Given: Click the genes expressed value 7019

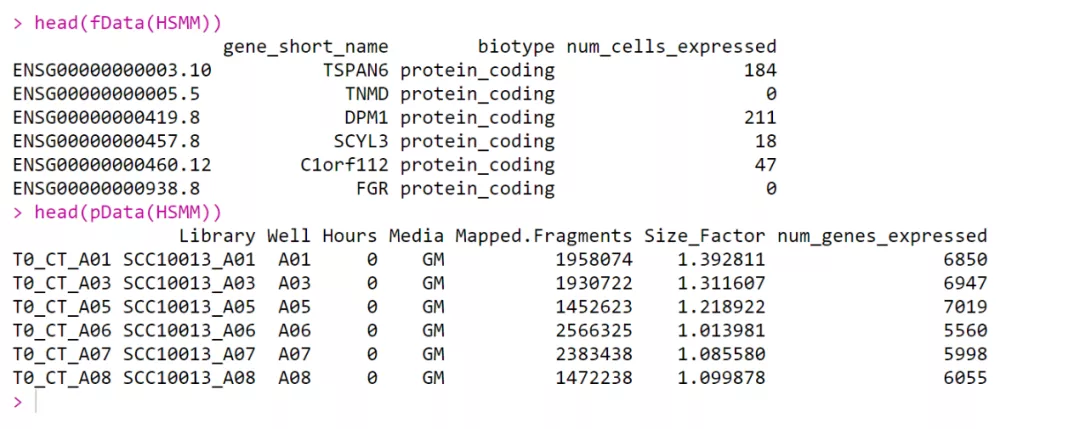Looking at the screenshot, I should 964,307.
